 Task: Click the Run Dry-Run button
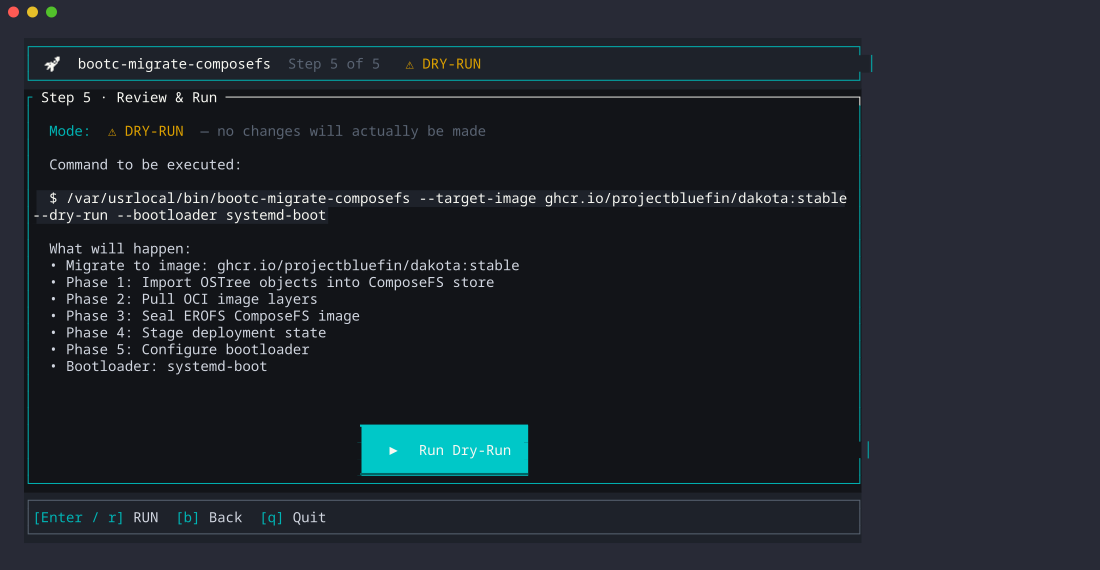[x=444, y=450]
